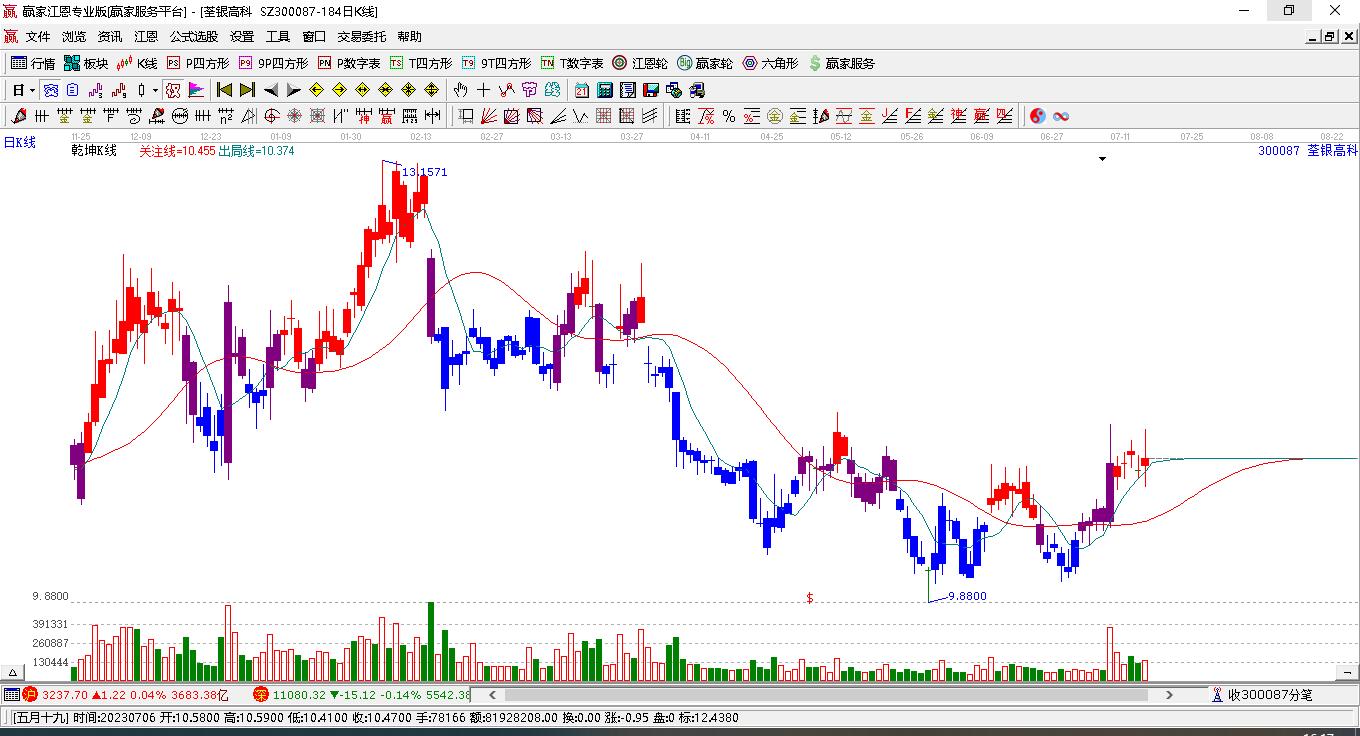Step forward with the black right triangle
Viewport: 1360px width, 736px height.
coord(293,90)
